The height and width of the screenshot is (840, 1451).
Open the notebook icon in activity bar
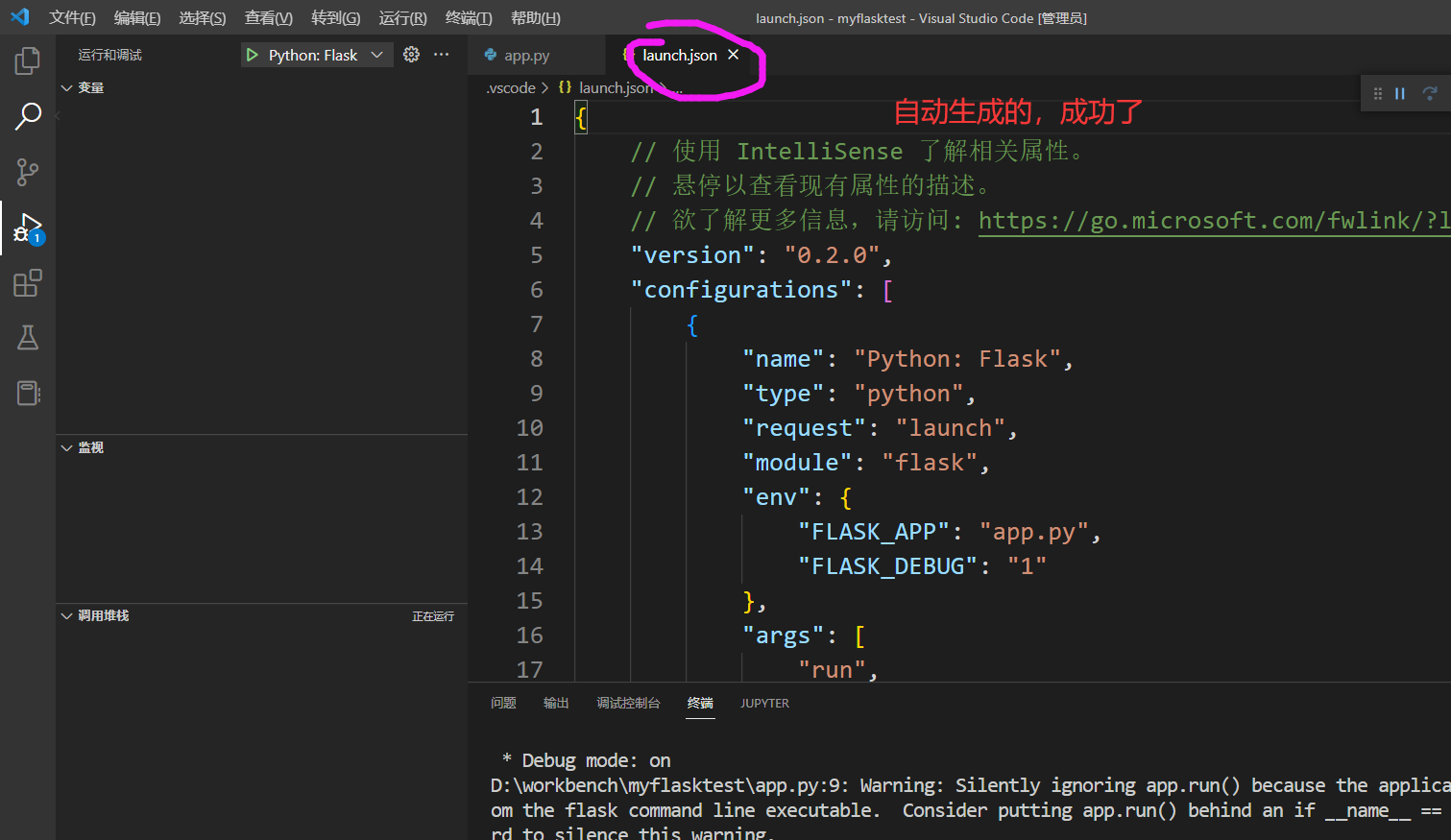pos(28,393)
